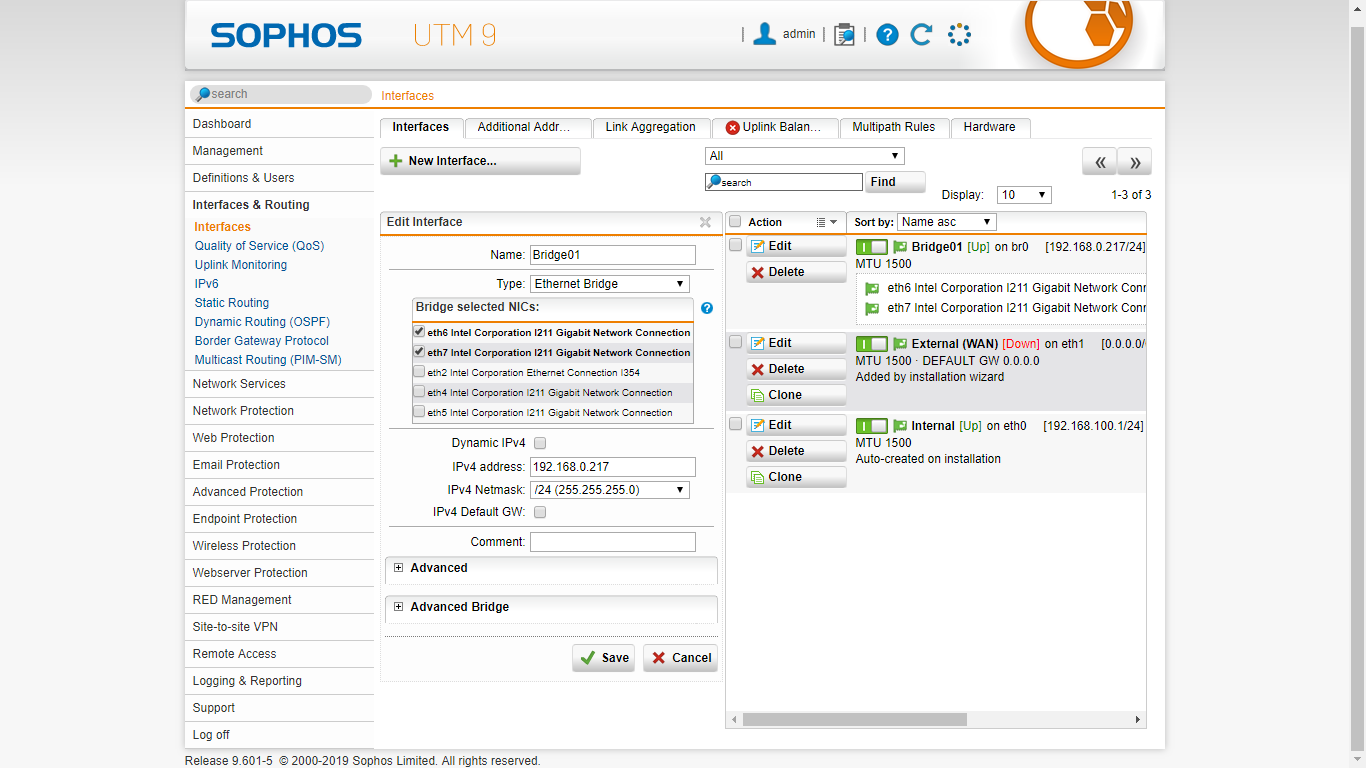The image size is (1366, 768).
Task: Go to next page with double-arrow button
Action: click(1135, 162)
